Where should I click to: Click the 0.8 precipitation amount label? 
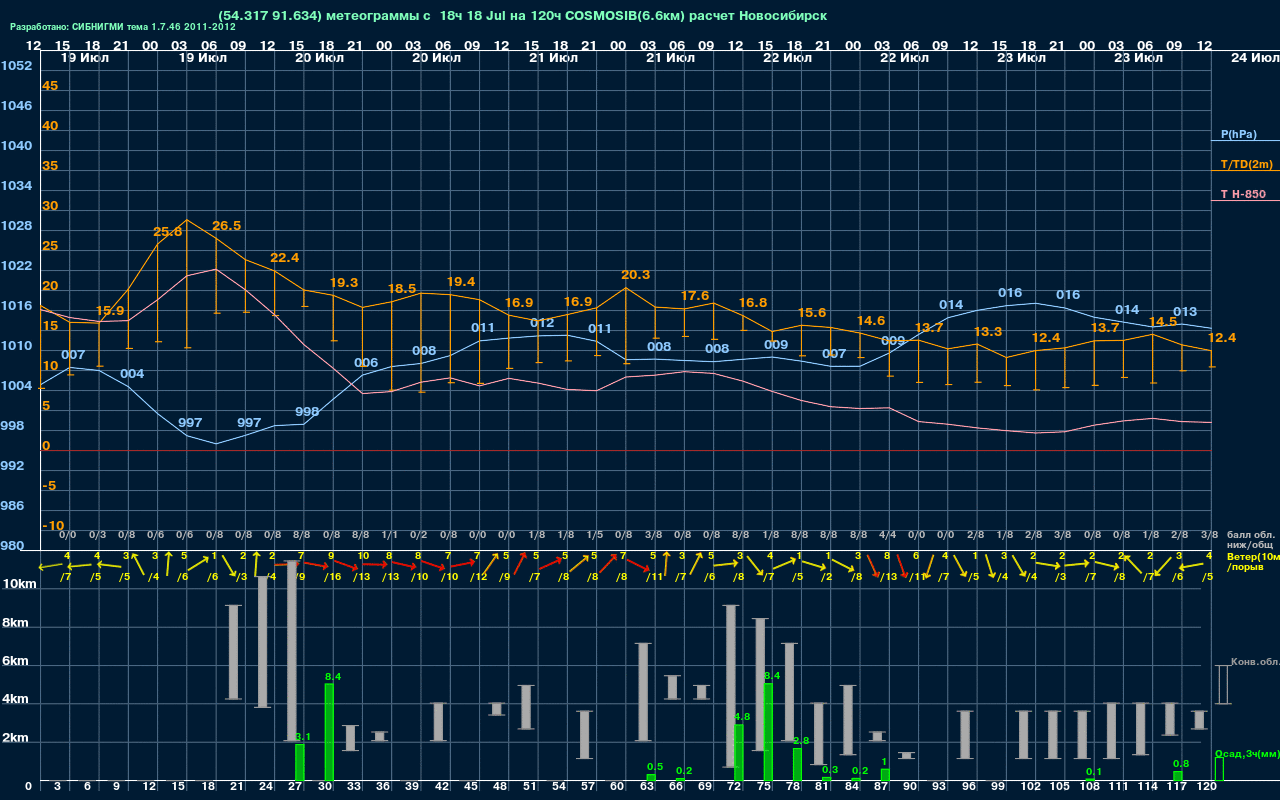point(1181,764)
